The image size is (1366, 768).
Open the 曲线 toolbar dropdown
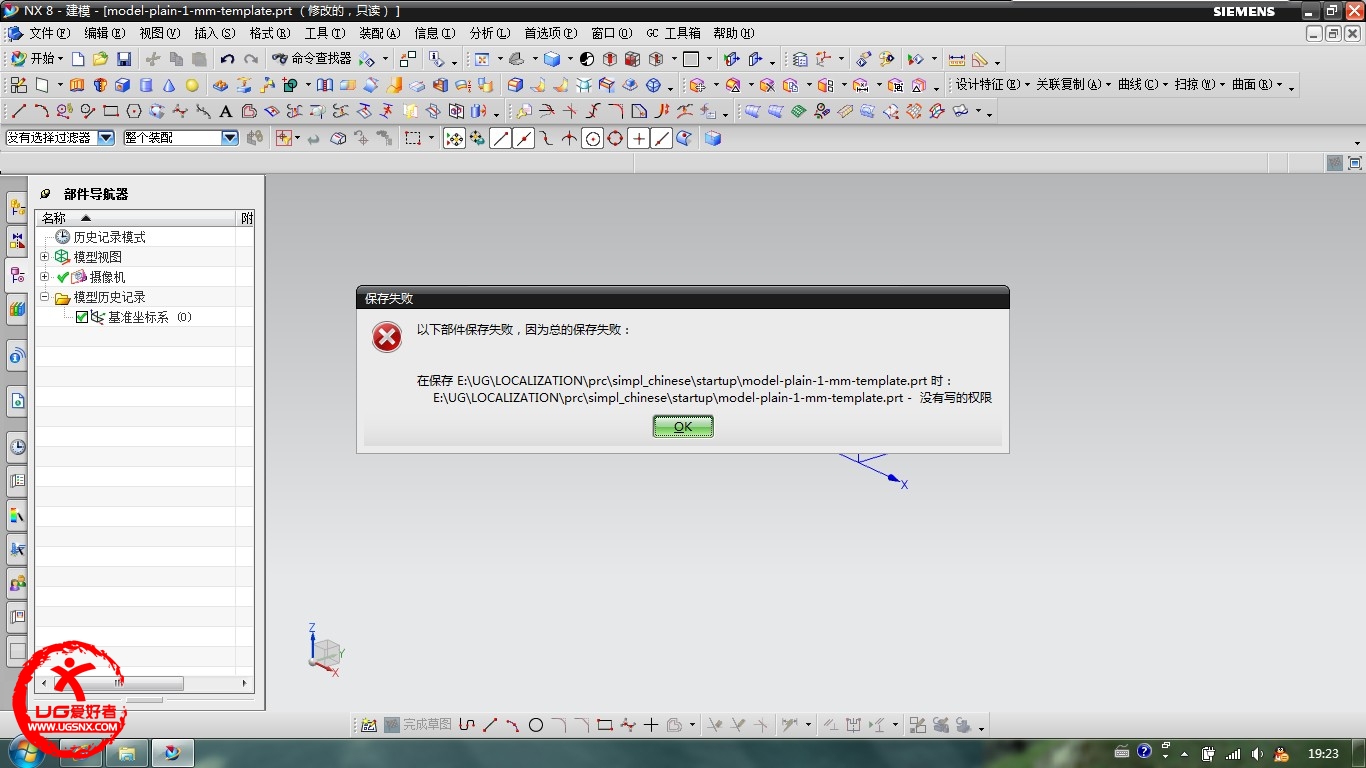click(x=1142, y=85)
